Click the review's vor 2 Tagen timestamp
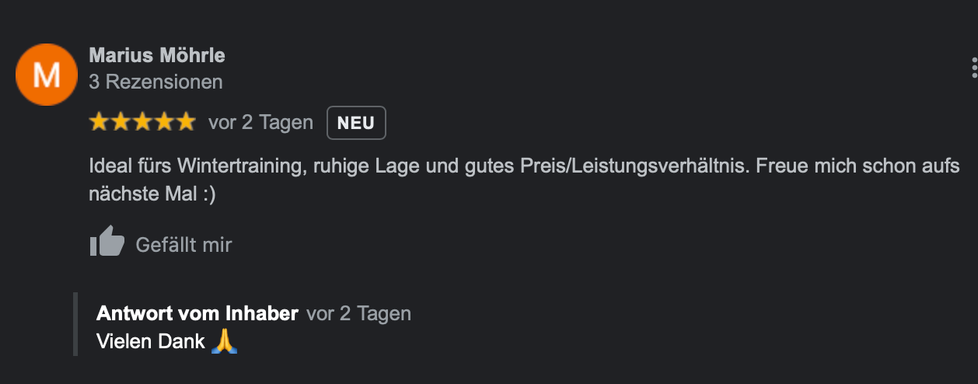The image size is (978, 384). 261,123
